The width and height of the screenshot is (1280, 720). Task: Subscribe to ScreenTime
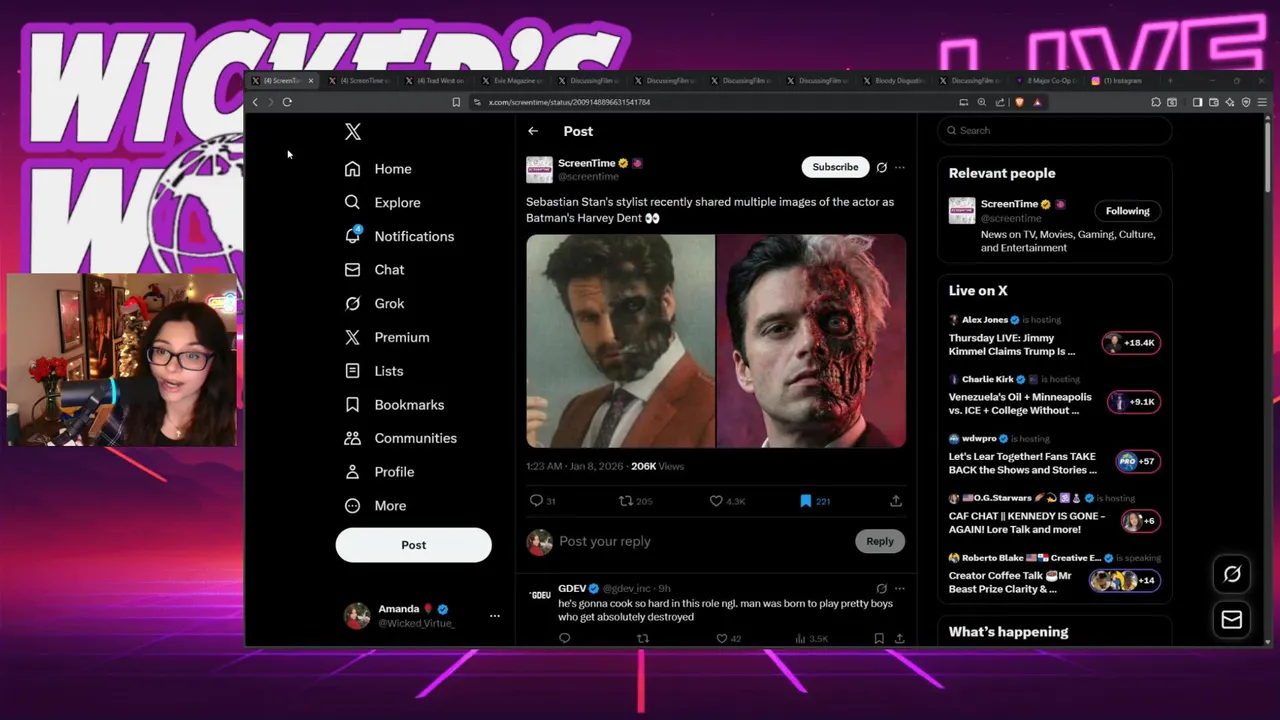pyautogui.click(x=835, y=167)
